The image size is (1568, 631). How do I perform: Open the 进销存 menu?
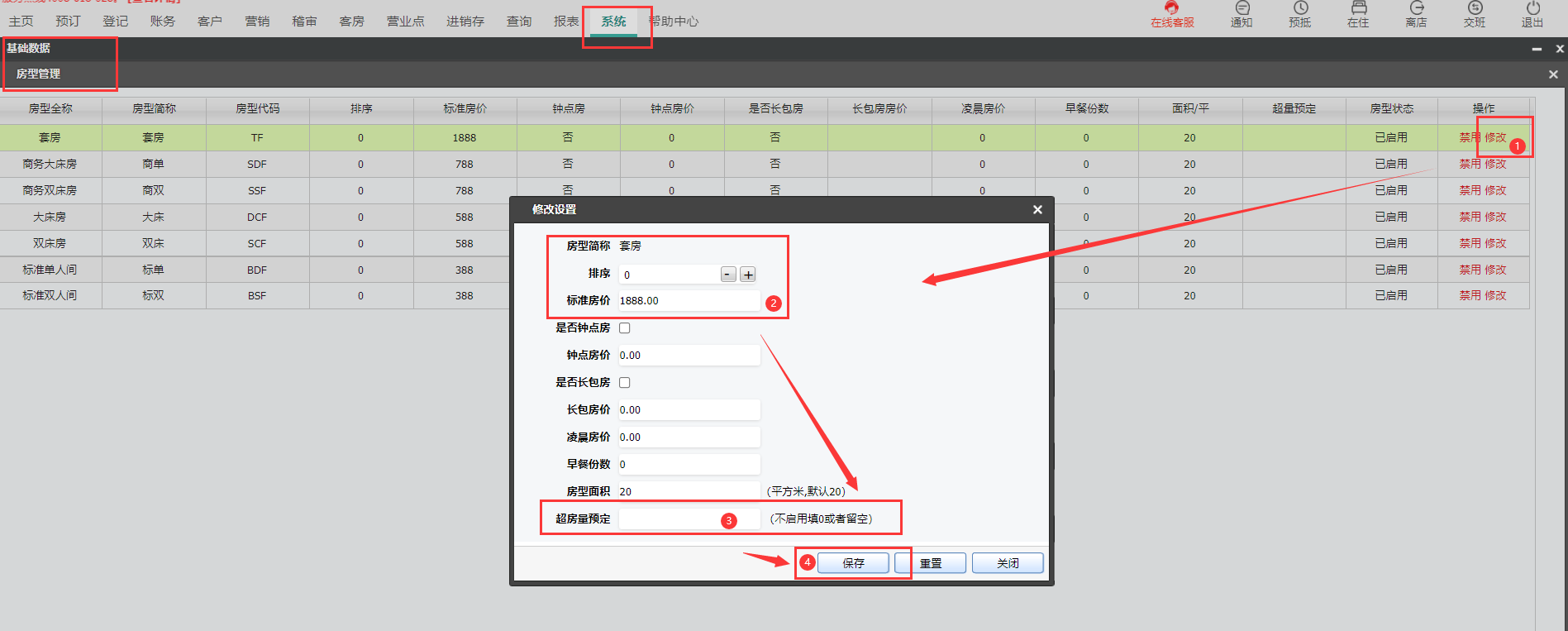point(465,22)
